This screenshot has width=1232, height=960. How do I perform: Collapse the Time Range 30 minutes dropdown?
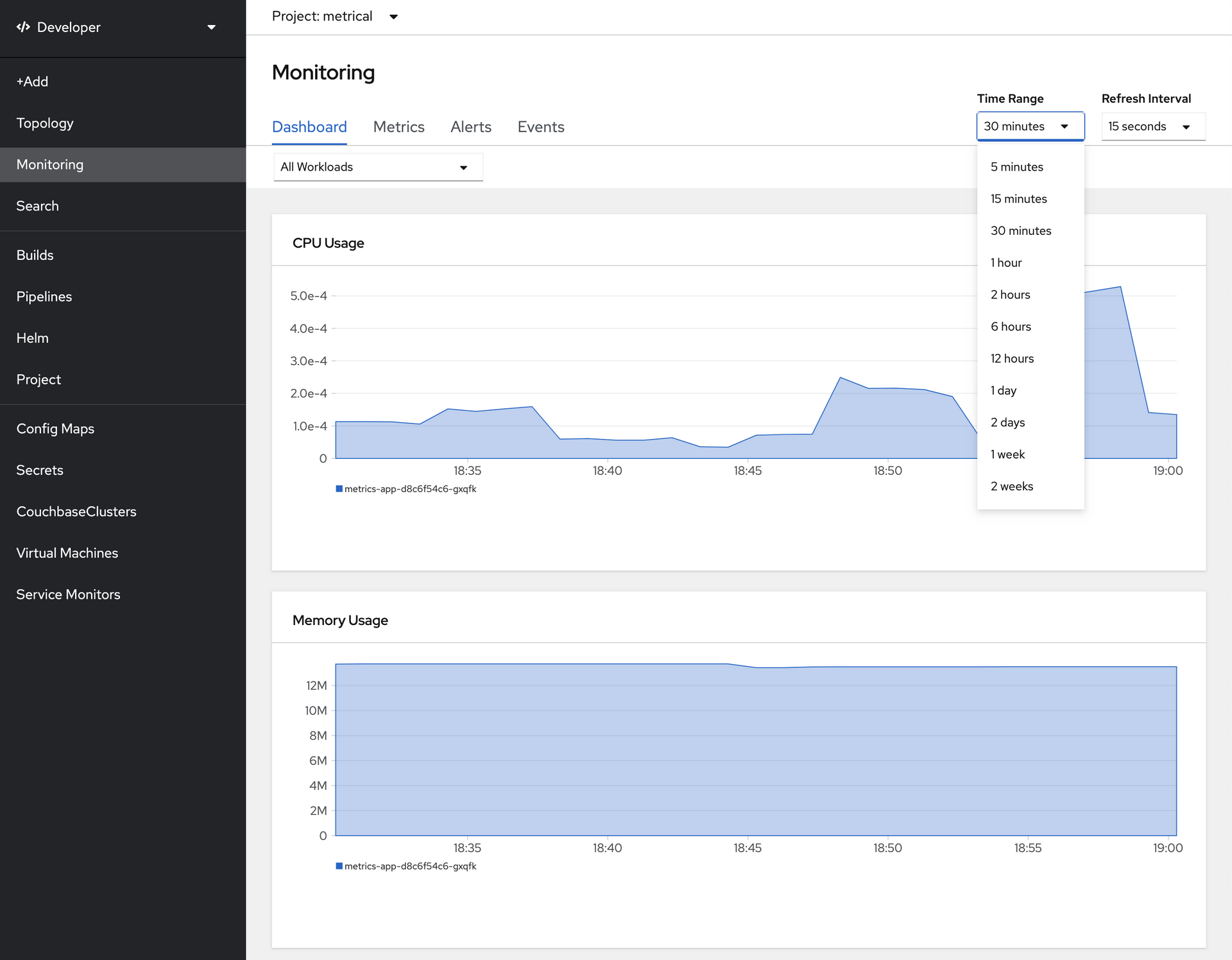click(x=1030, y=126)
